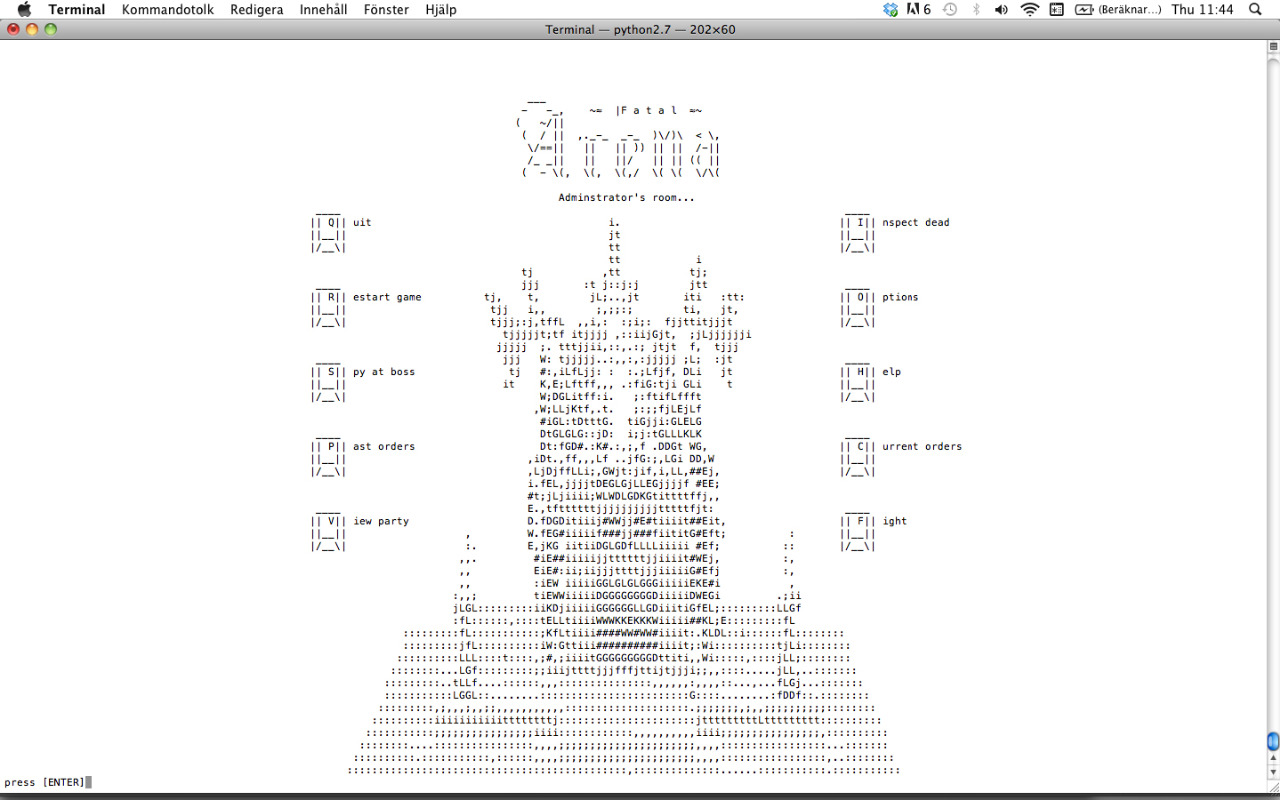
Task: Click the ASCII R key for Restart game
Action: 330,297
